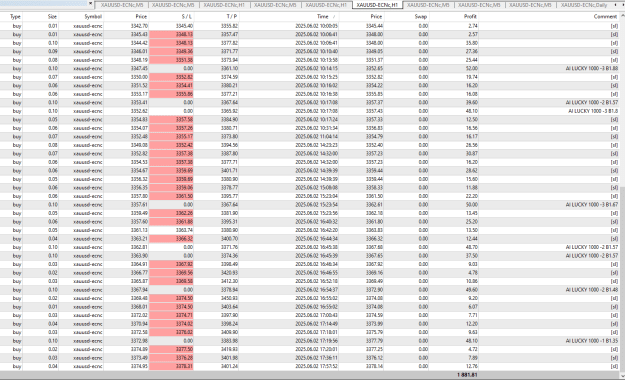This screenshot has height=380, width=625.
Task: Click take-profit value 3377.82
Action: point(230,43)
